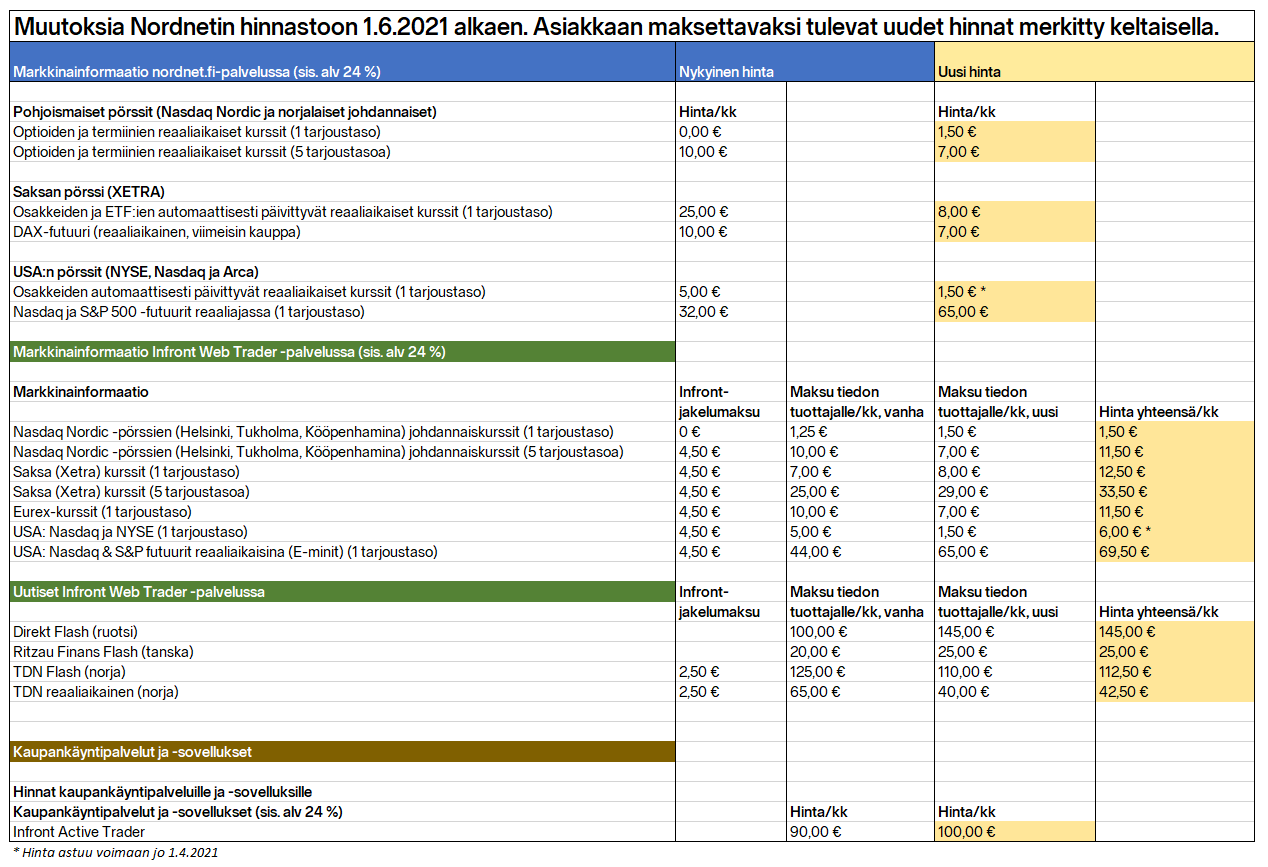Select the "Infront Active Trader" row label
This screenshot has height=867, width=1268.
point(79,832)
